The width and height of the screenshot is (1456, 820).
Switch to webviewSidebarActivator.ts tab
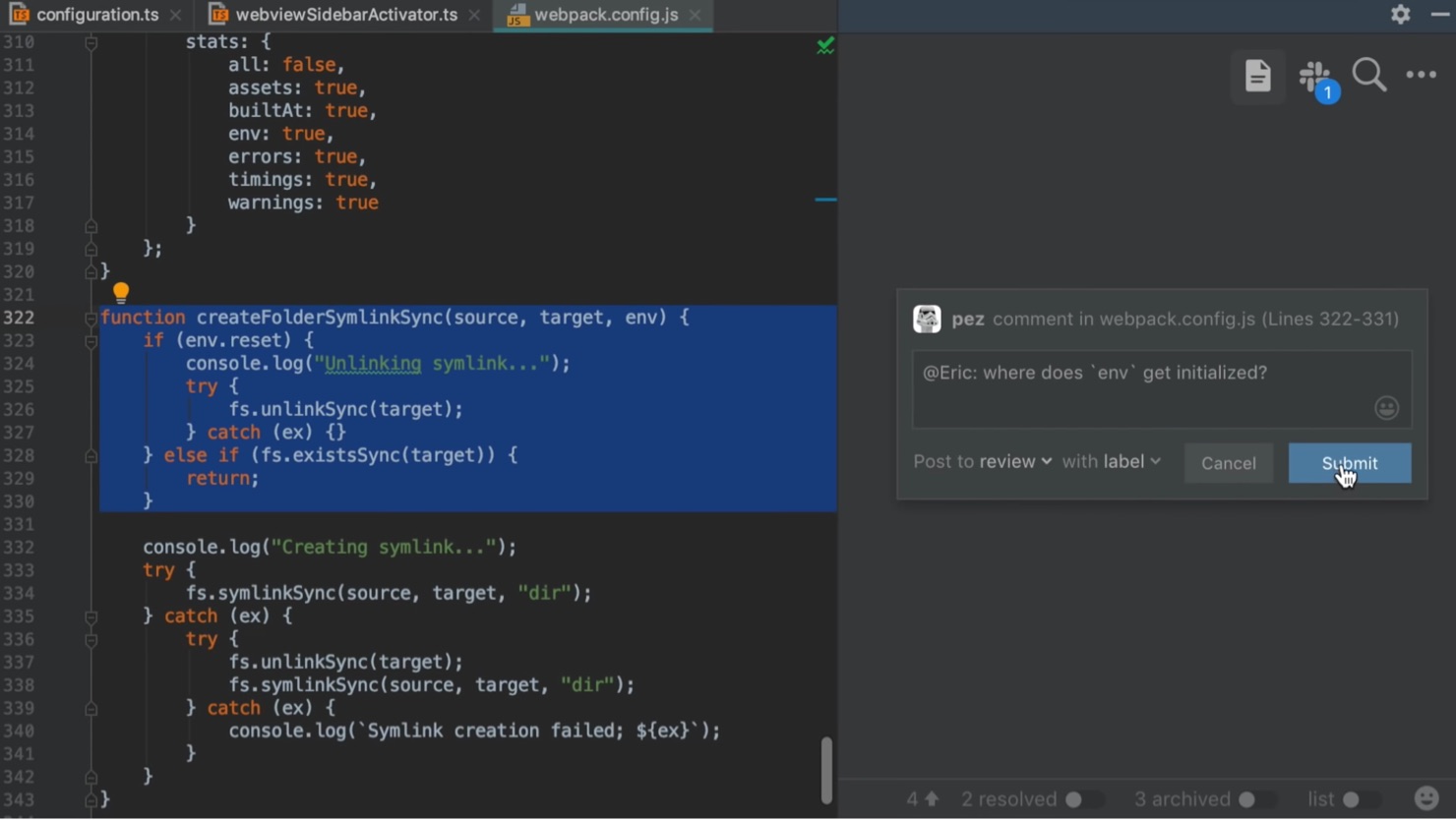(x=346, y=15)
